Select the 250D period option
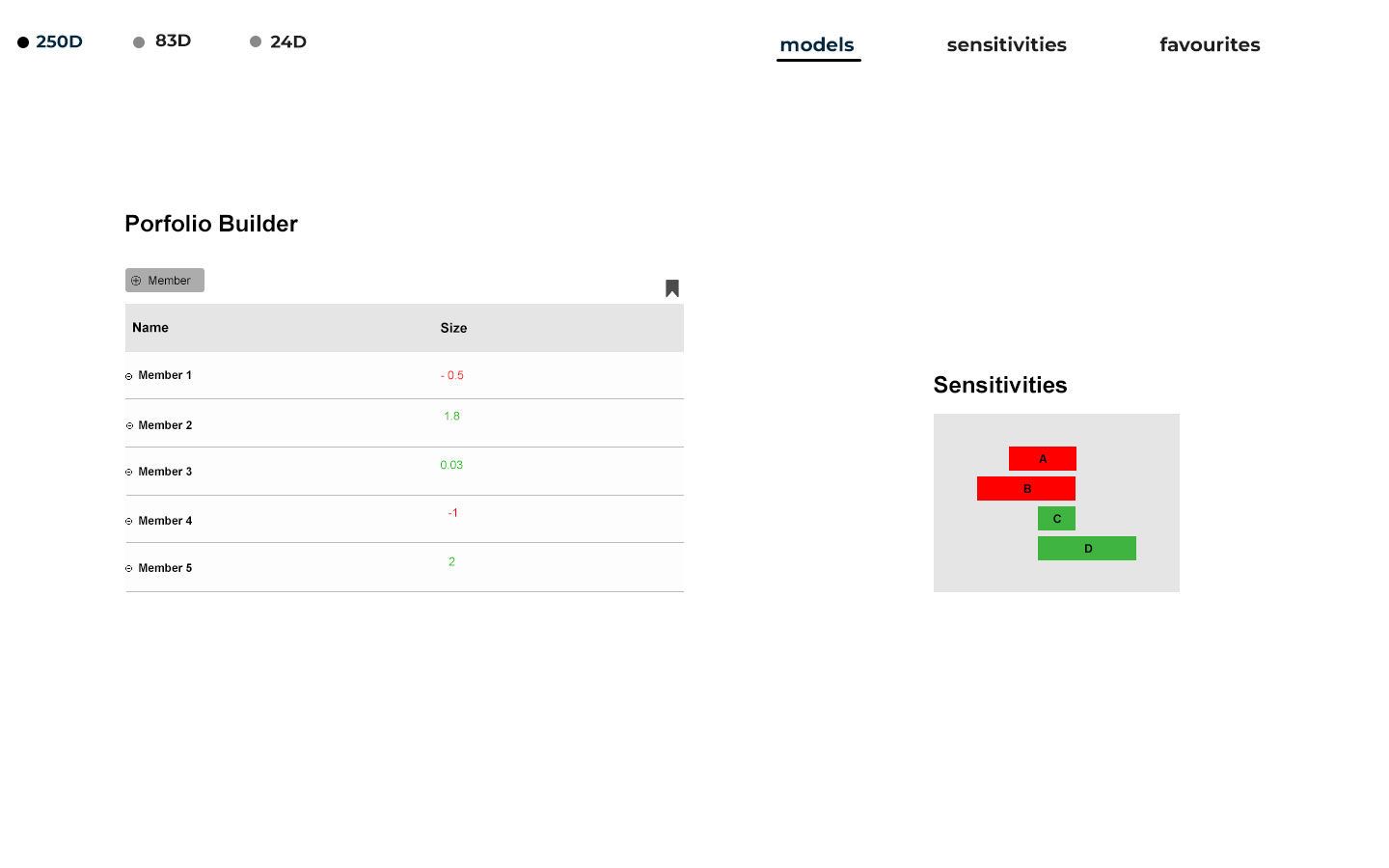The height and width of the screenshot is (868, 1389). (x=50, y=41)
